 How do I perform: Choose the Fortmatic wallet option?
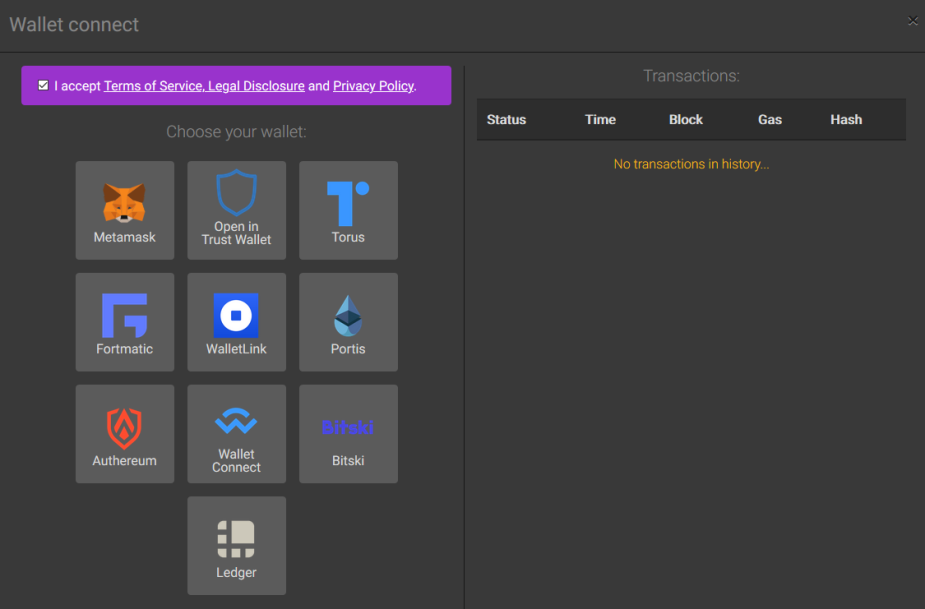[x=124, y=322]
